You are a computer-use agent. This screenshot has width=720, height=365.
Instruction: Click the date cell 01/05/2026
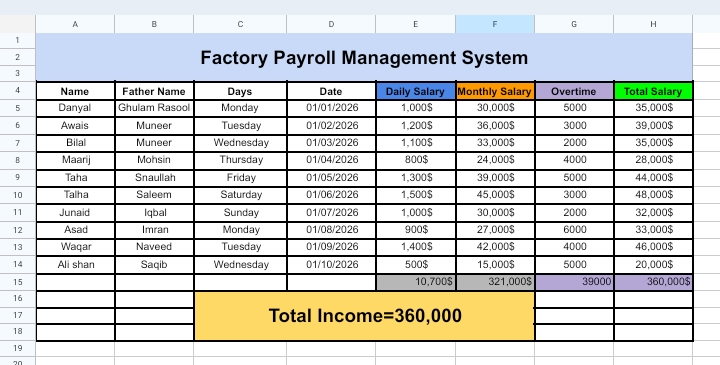pos(331,178)
